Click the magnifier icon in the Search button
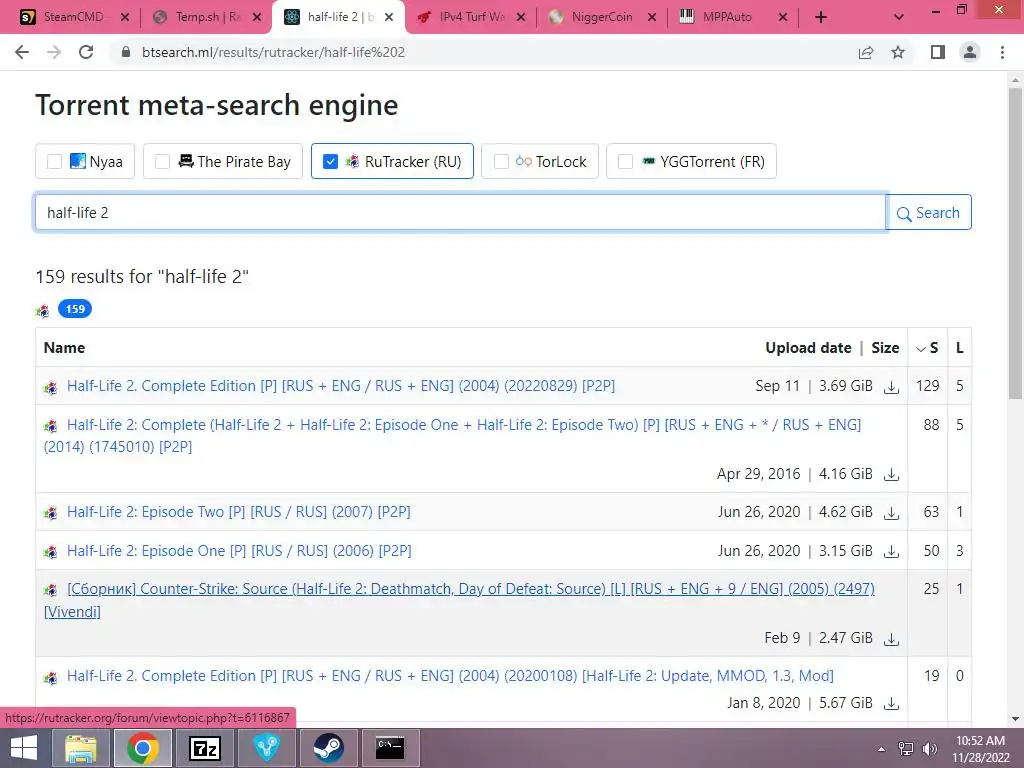 tap(904, 214)
